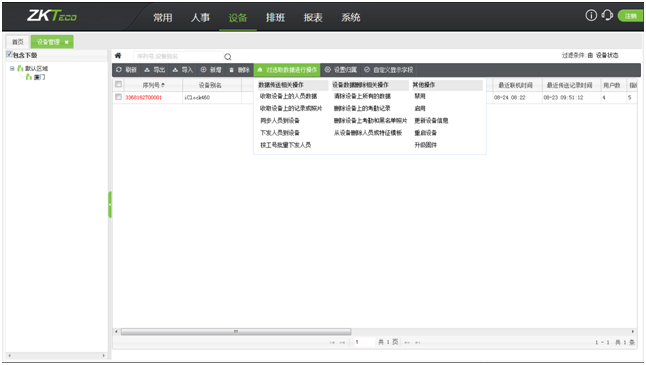
Task: Go to previous page of the table
Action: pos(342,342)
